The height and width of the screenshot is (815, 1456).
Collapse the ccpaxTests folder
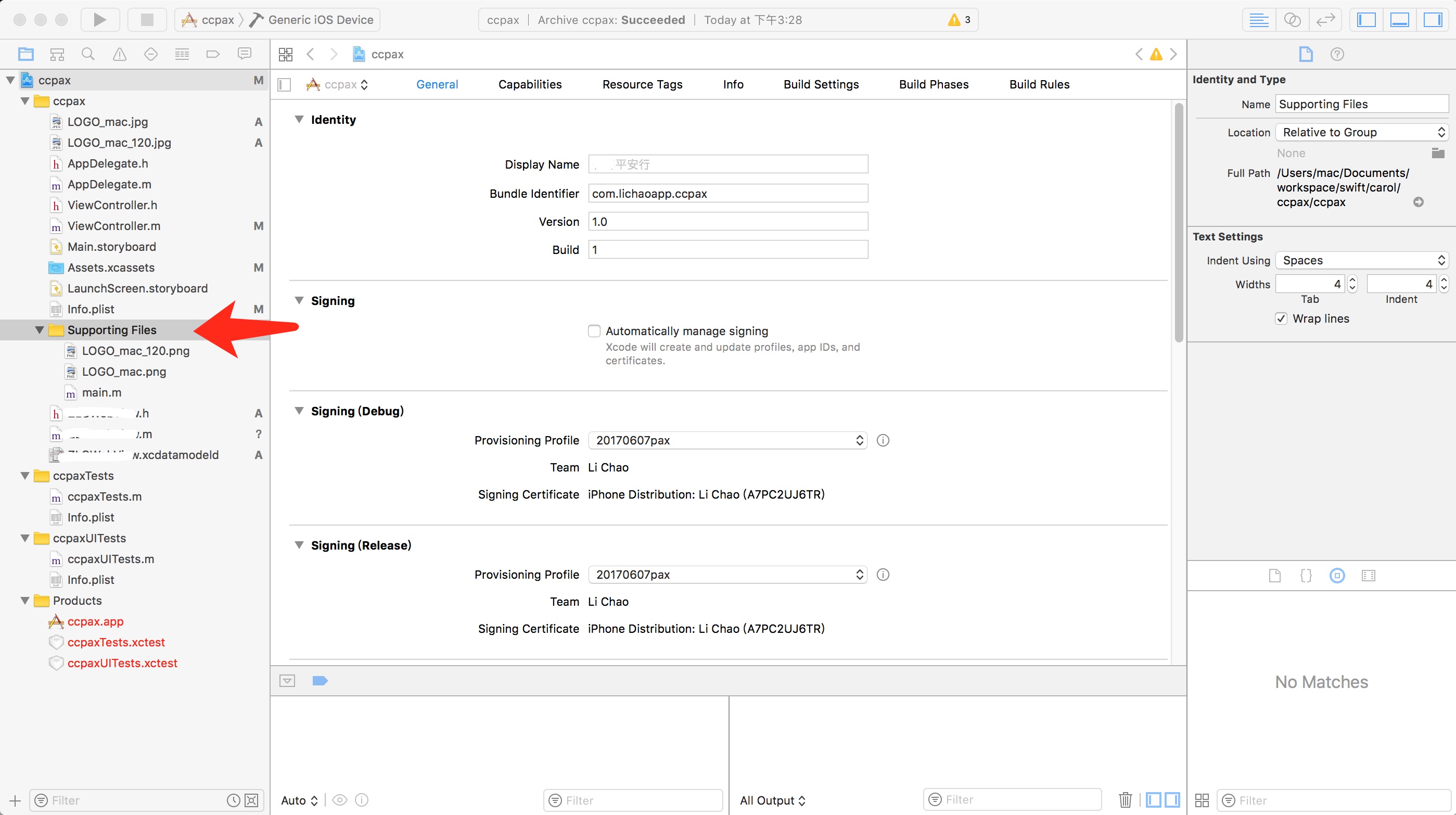(25, 476)
